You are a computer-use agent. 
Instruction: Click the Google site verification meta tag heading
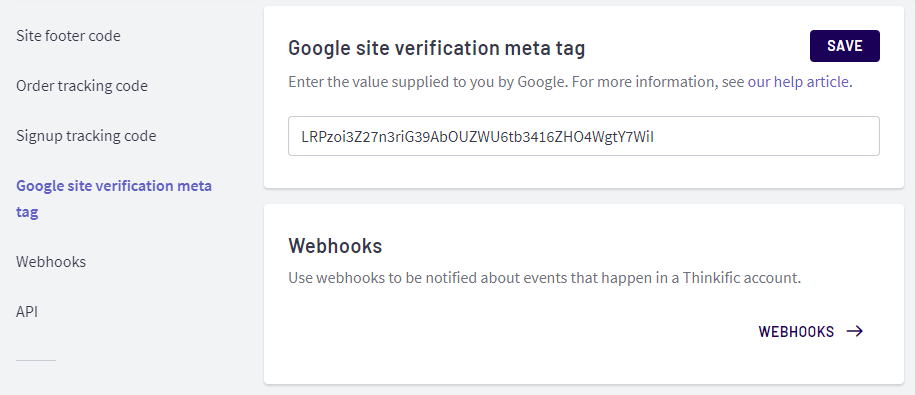436,48
